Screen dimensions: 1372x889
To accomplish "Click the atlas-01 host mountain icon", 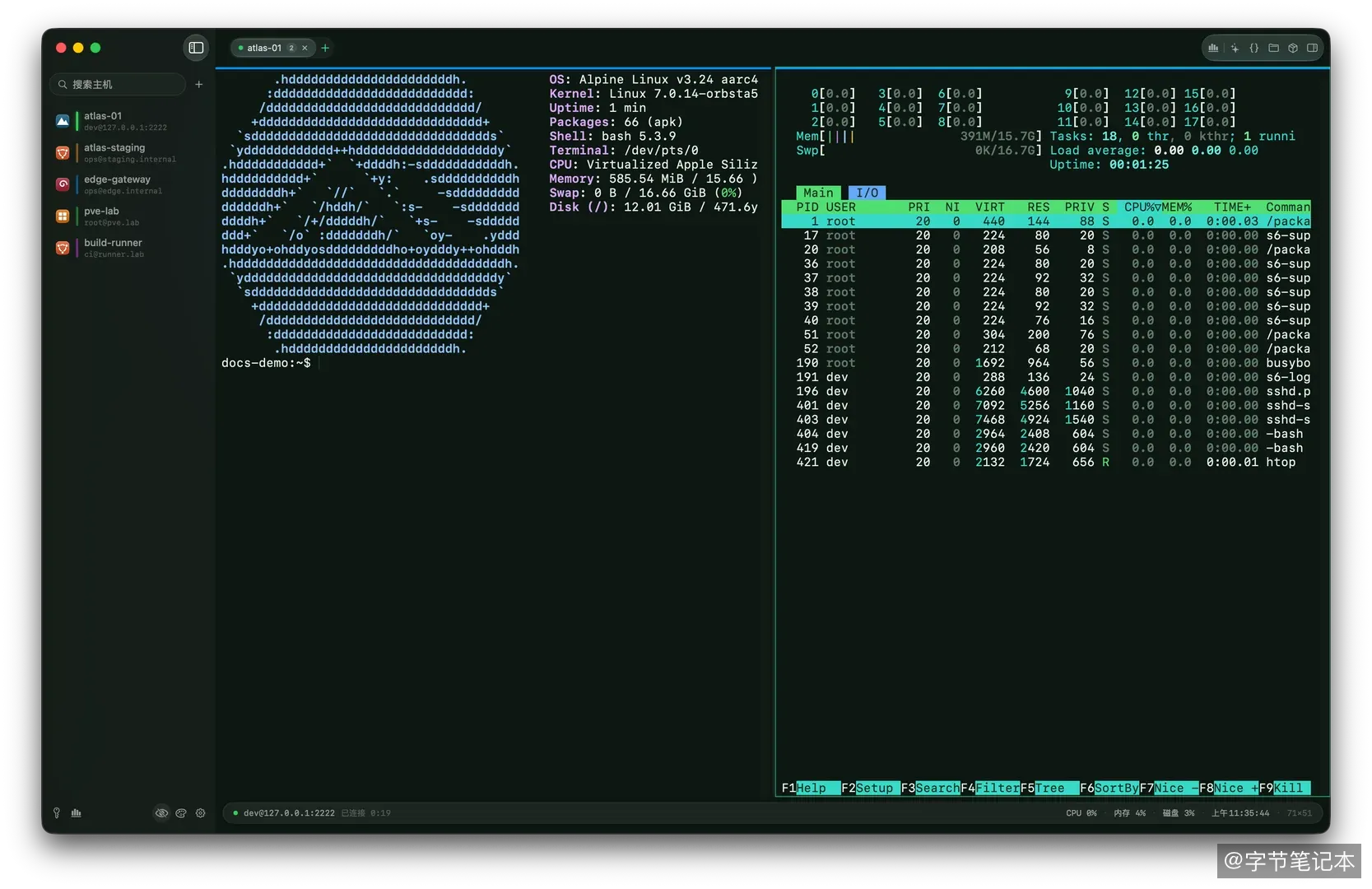I will tap(63, 121).
